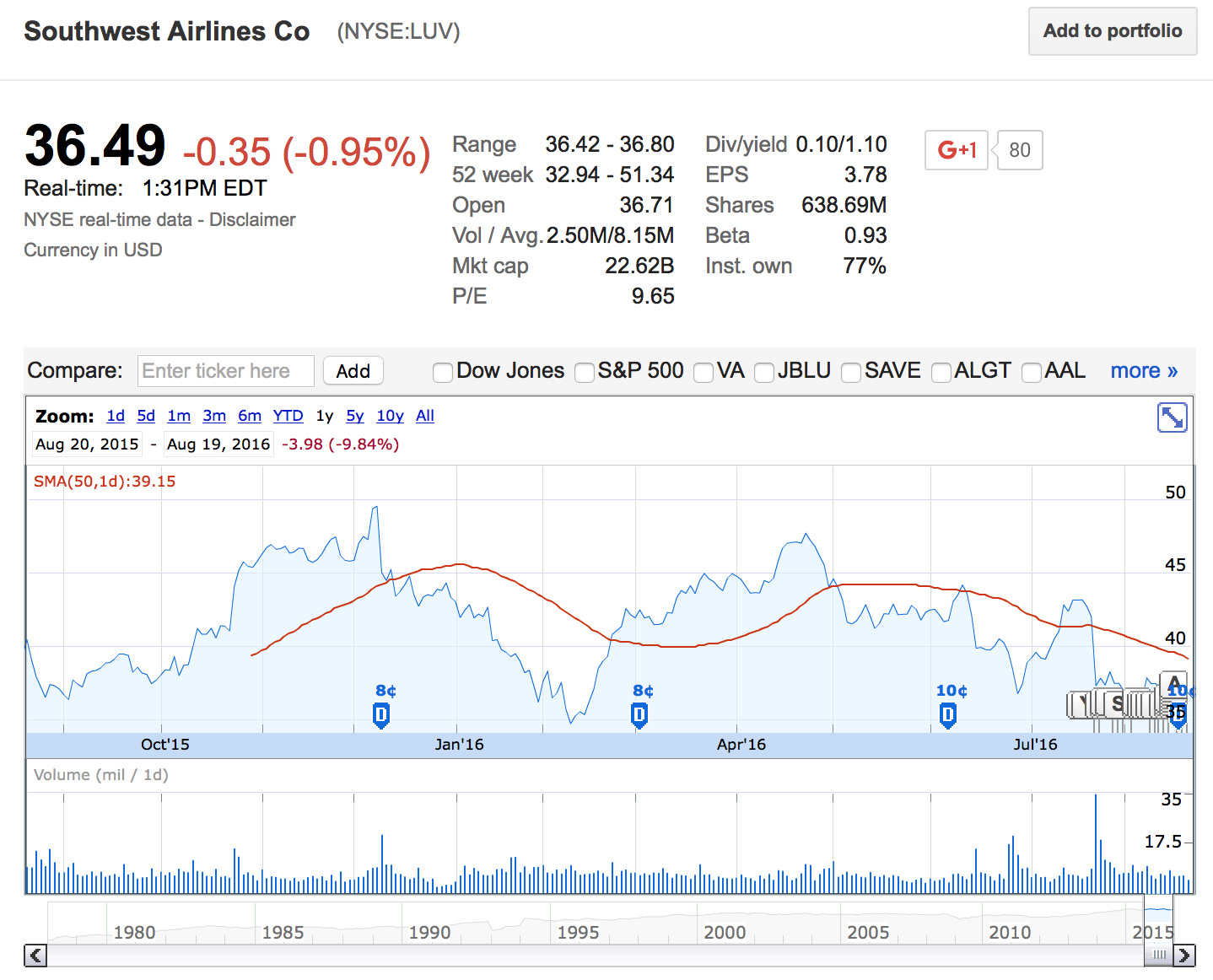Screen dimensions: 1213x980
Task: Tick the Dow Jones comparison checkbox
Action: click(x=442, y=372)
